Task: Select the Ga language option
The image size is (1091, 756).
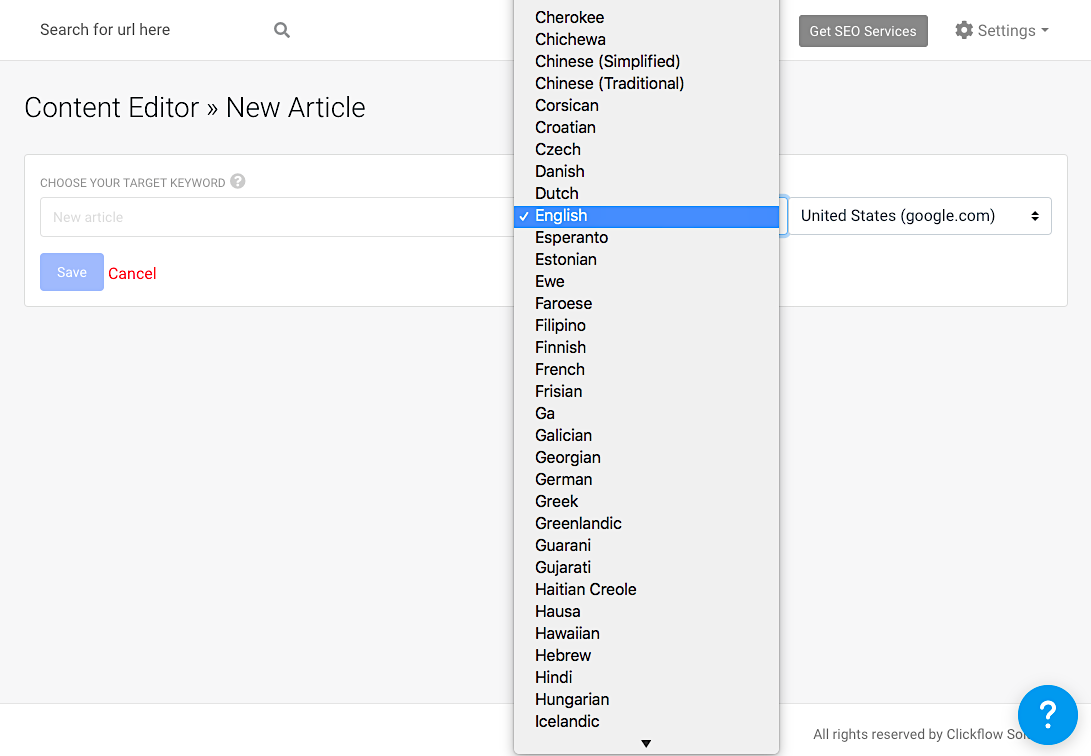Action: point(646,414)
